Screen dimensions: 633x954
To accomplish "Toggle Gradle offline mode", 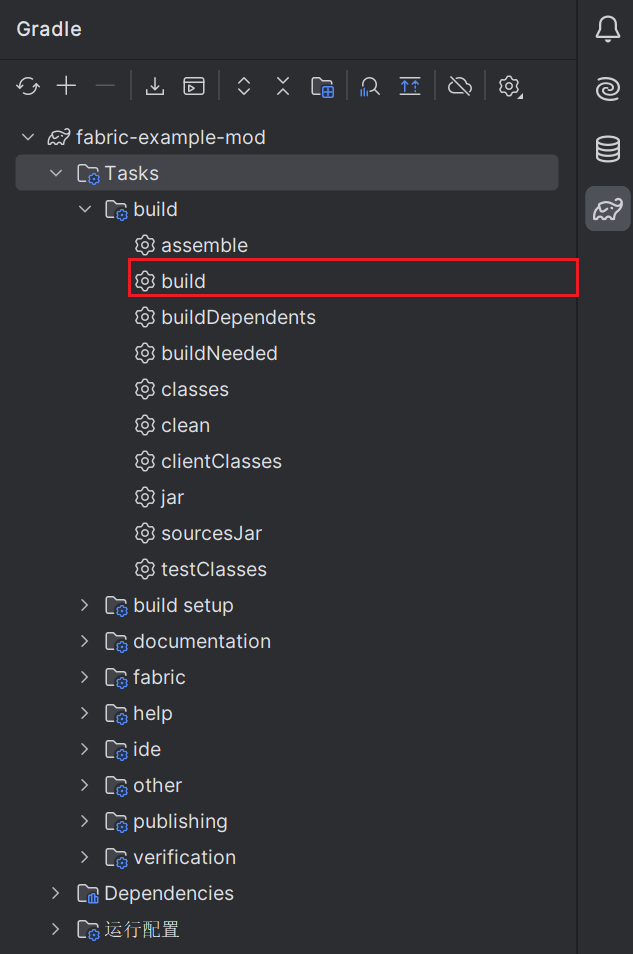I will coord(460,86).
